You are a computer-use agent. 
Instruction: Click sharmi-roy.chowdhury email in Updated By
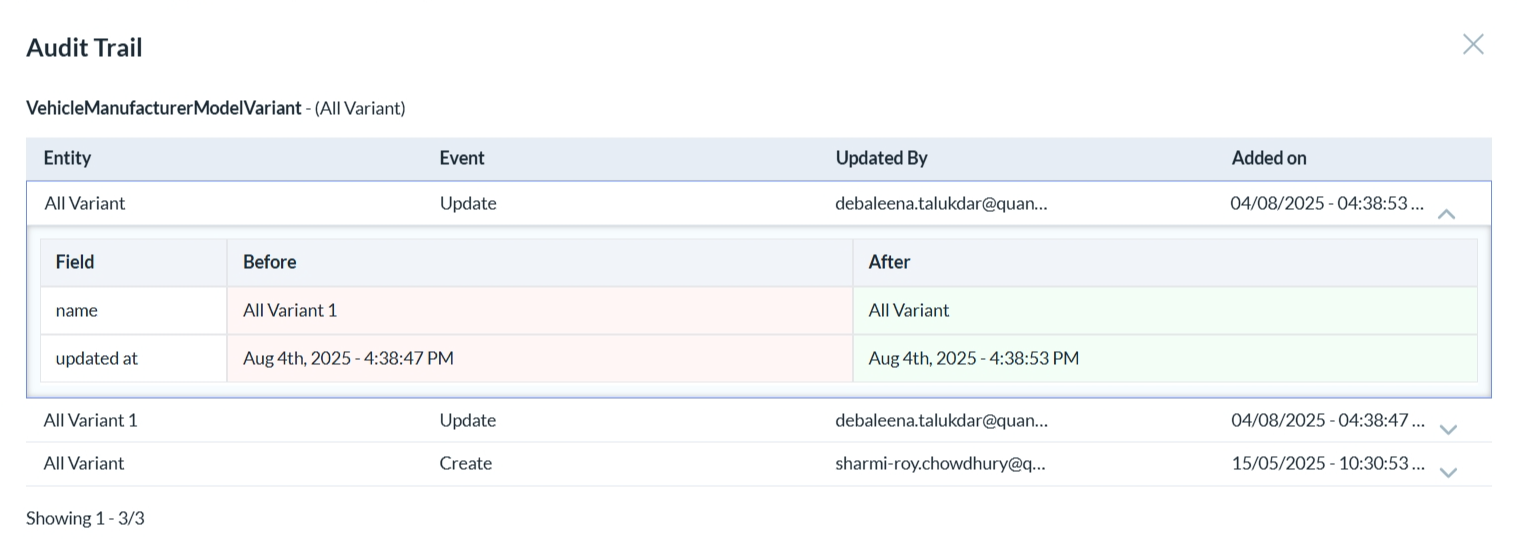940,463
